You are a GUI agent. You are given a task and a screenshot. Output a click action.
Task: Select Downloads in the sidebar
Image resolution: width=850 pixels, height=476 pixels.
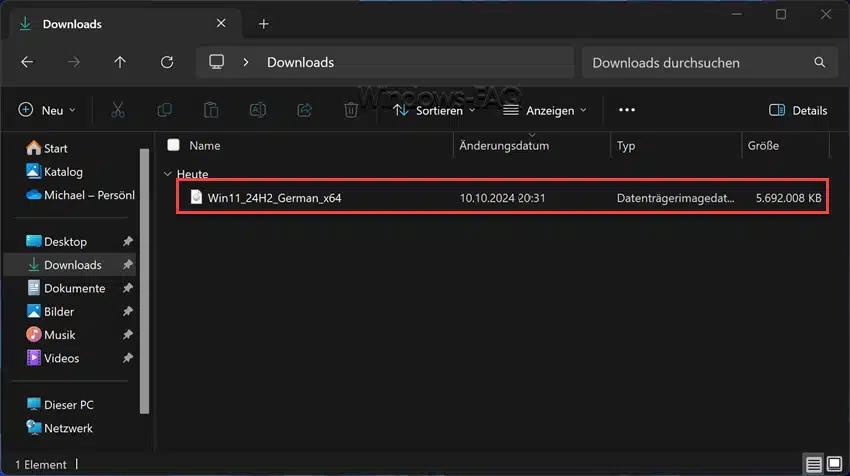tap(69, 265)
